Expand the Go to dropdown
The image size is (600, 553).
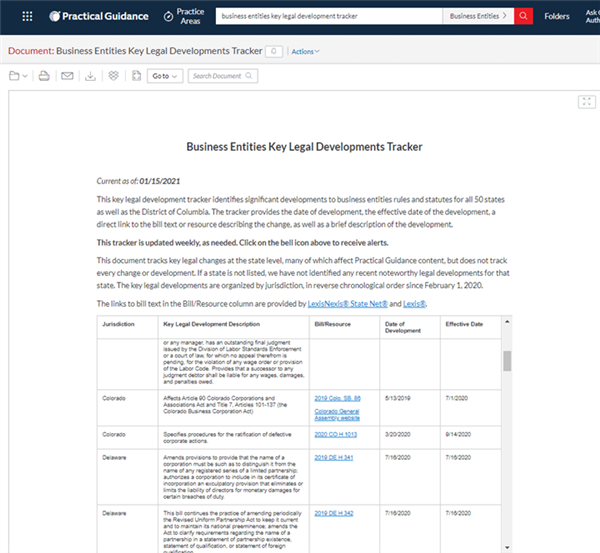point(165,76)
